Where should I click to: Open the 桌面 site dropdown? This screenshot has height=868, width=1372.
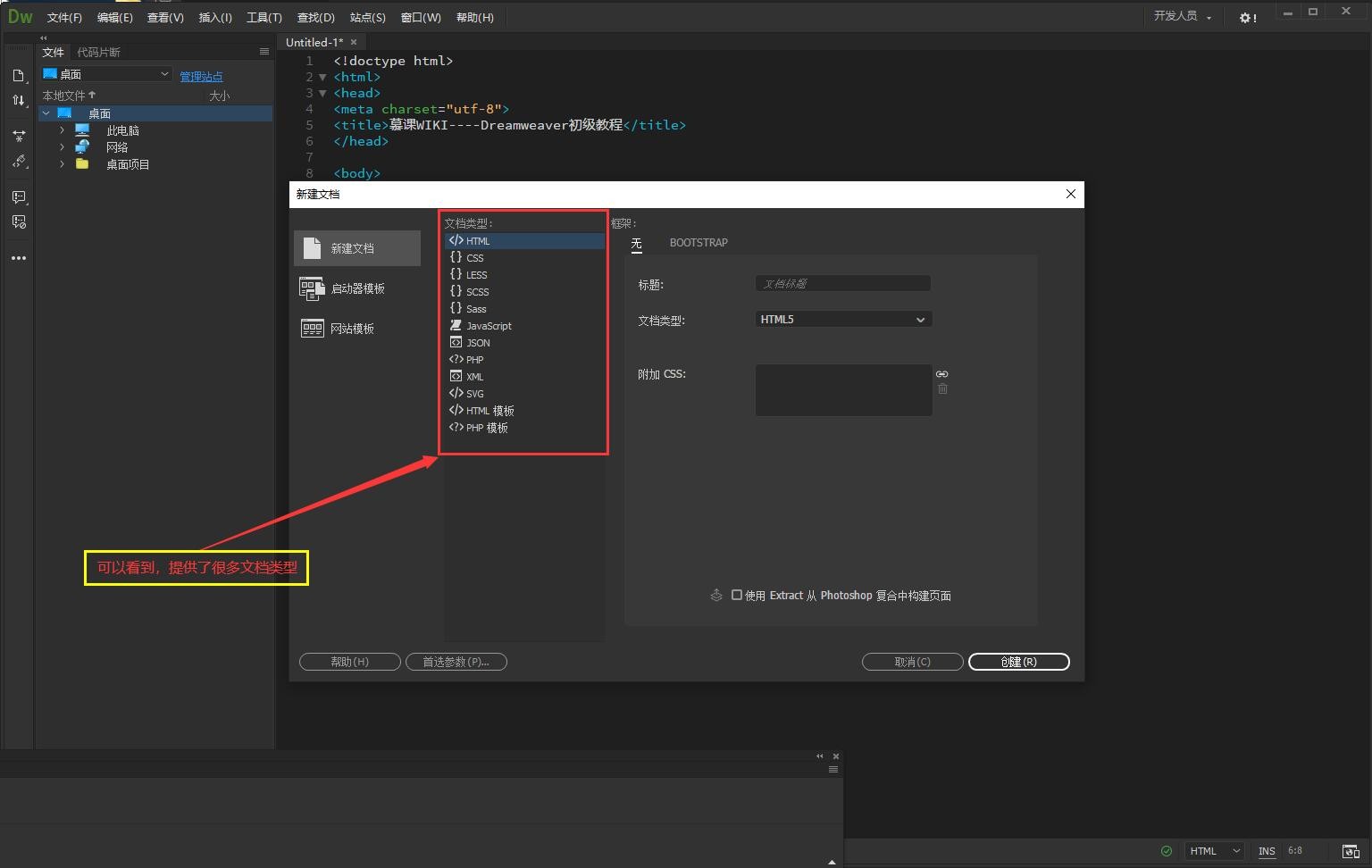106,74
